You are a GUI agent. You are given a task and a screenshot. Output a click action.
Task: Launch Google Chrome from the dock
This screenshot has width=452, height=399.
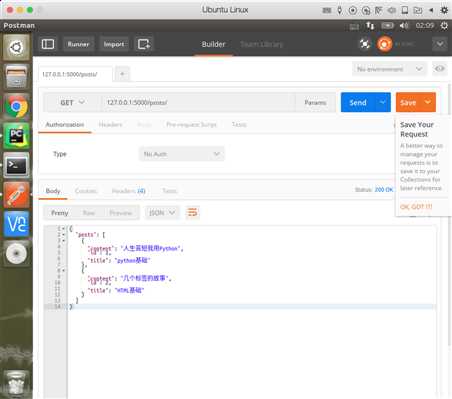coord(16,106)
